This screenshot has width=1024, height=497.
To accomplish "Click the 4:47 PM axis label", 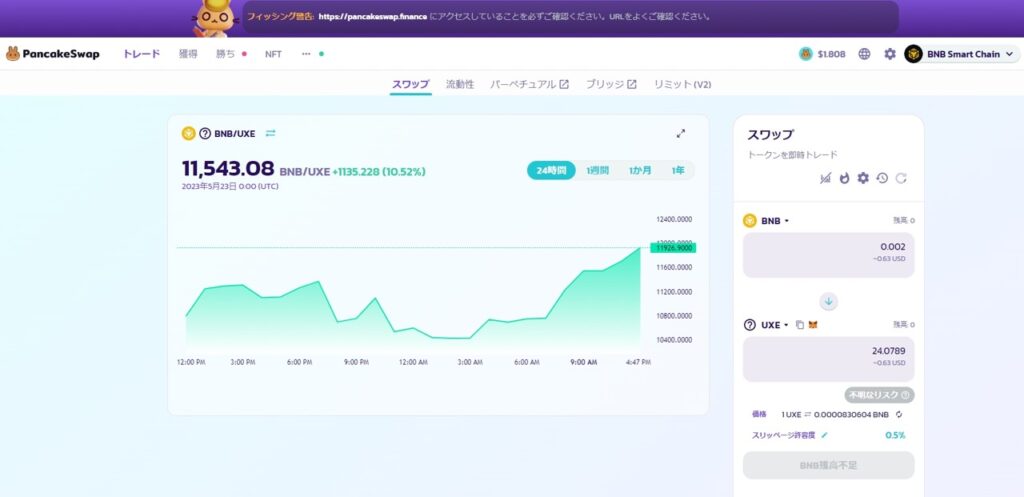I will tap(637, 362).
